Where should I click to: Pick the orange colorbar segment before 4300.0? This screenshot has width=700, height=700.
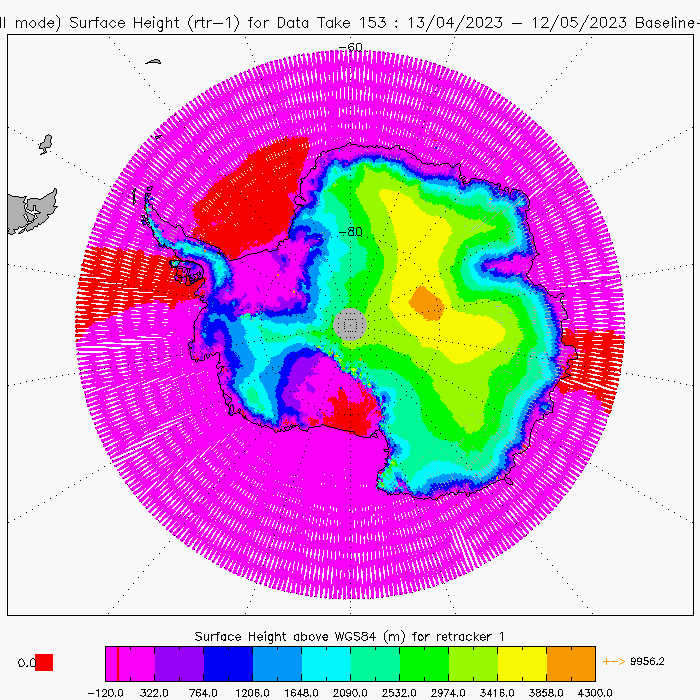coord(571,662)
